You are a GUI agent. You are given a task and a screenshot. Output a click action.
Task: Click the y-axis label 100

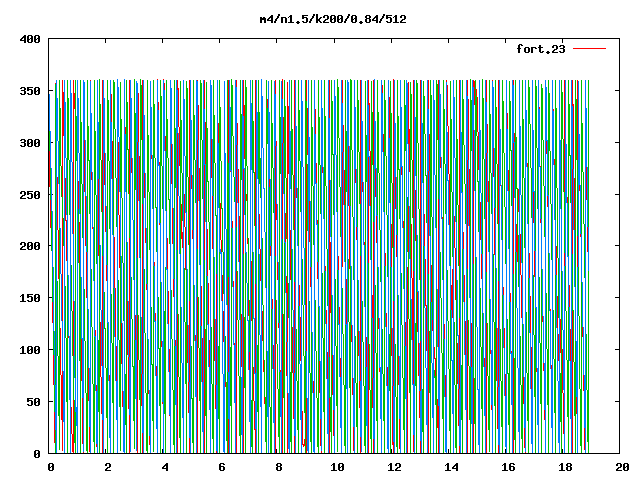tap(30, 350)
